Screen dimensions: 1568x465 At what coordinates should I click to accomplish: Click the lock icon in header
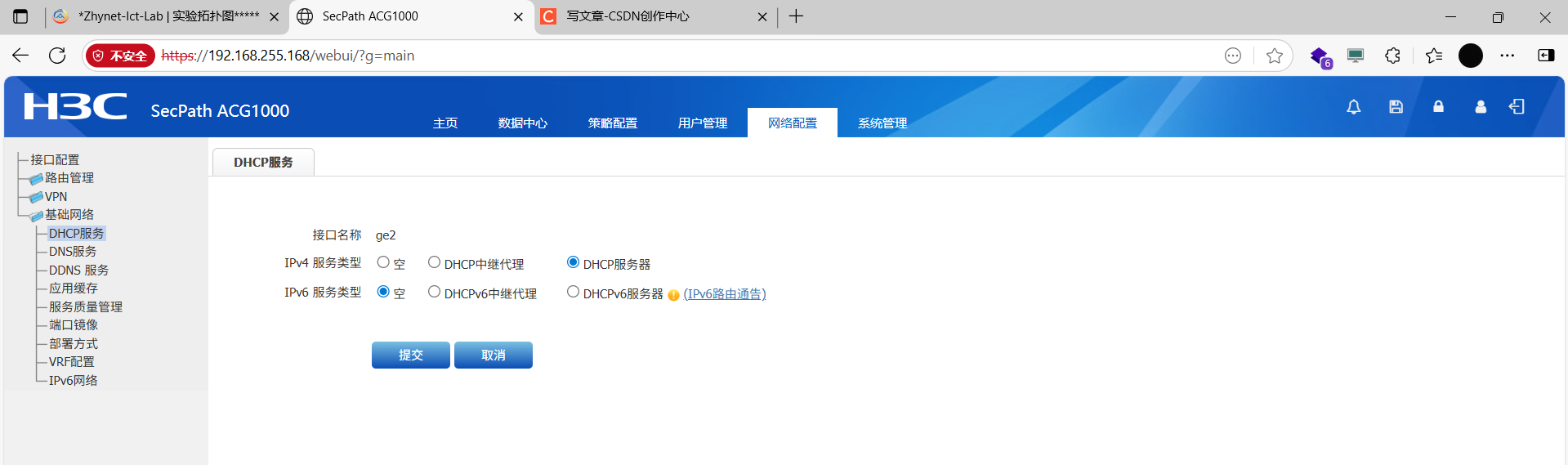(1438, 107)
